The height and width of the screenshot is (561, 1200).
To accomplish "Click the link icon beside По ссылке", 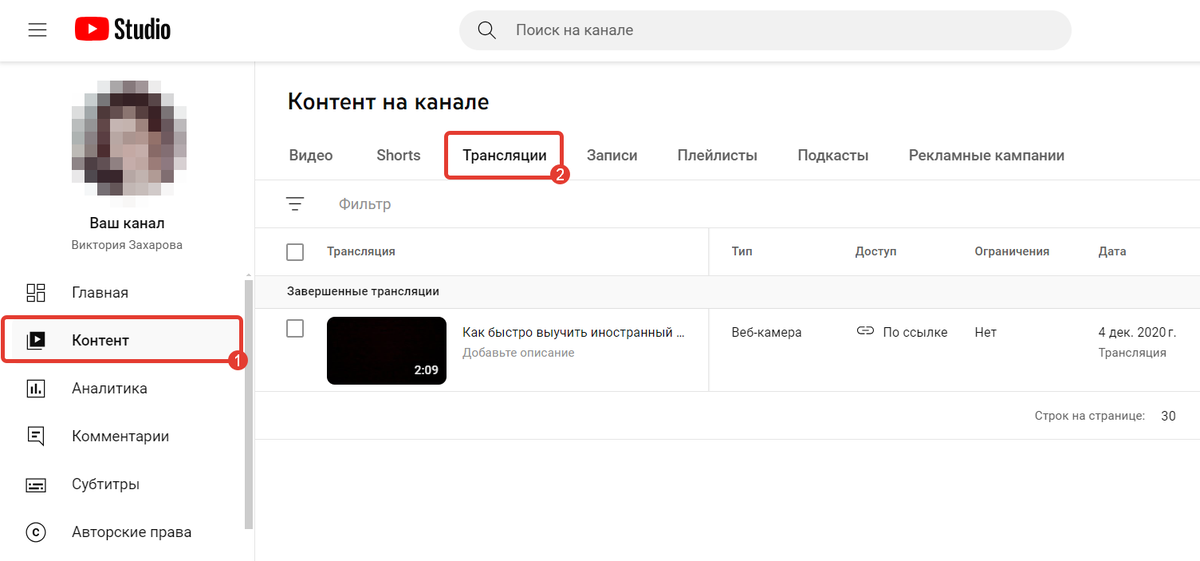I will [866, 331].
